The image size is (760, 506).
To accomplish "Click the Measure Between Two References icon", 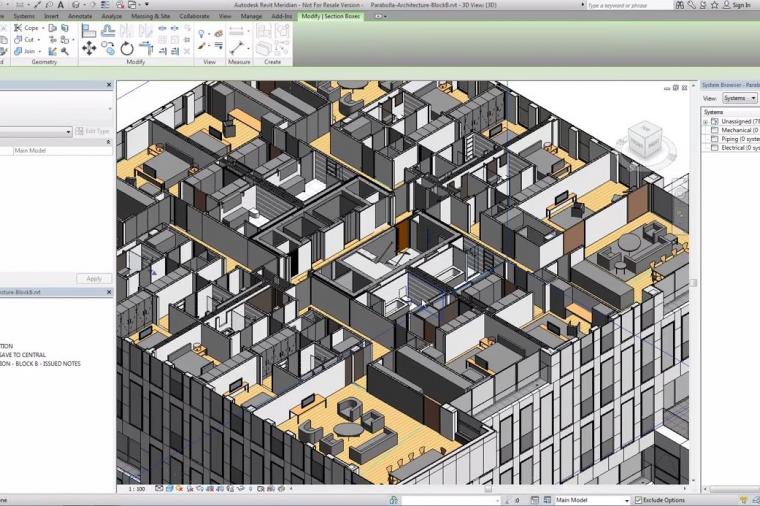I will (x=237, y=30).
